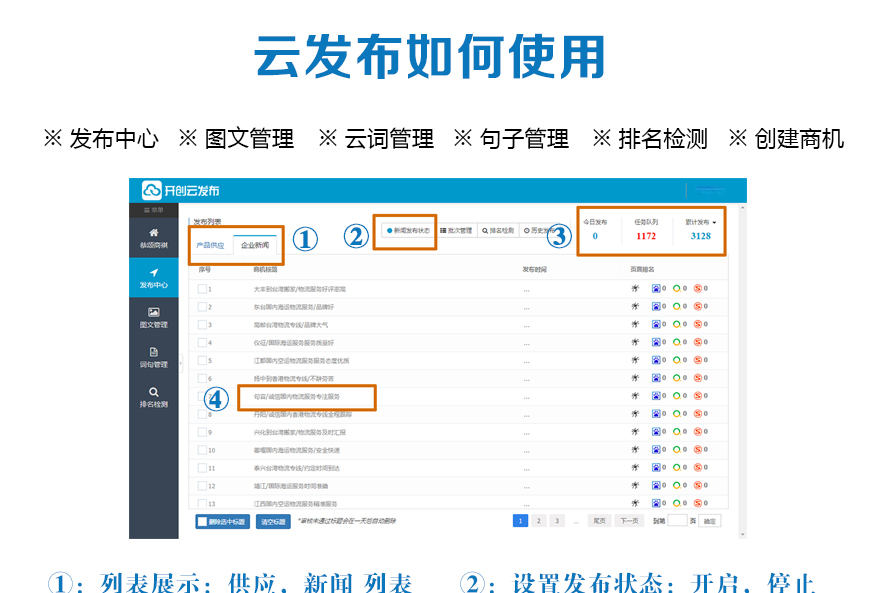Click the 累计发布 count 3128
The height and width of the screenshot is (593, 890).
pyautogui.click(x=700, y=236)
